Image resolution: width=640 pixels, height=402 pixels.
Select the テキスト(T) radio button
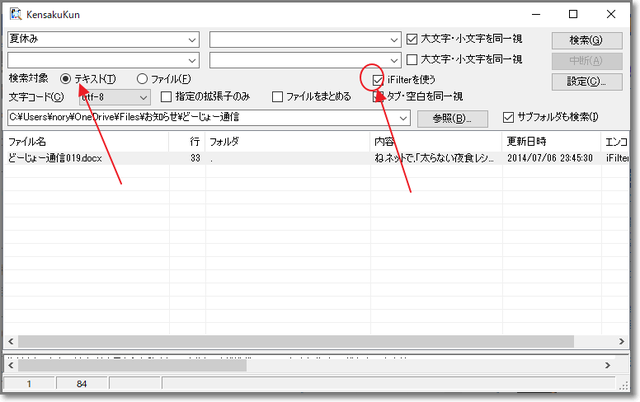66,78
